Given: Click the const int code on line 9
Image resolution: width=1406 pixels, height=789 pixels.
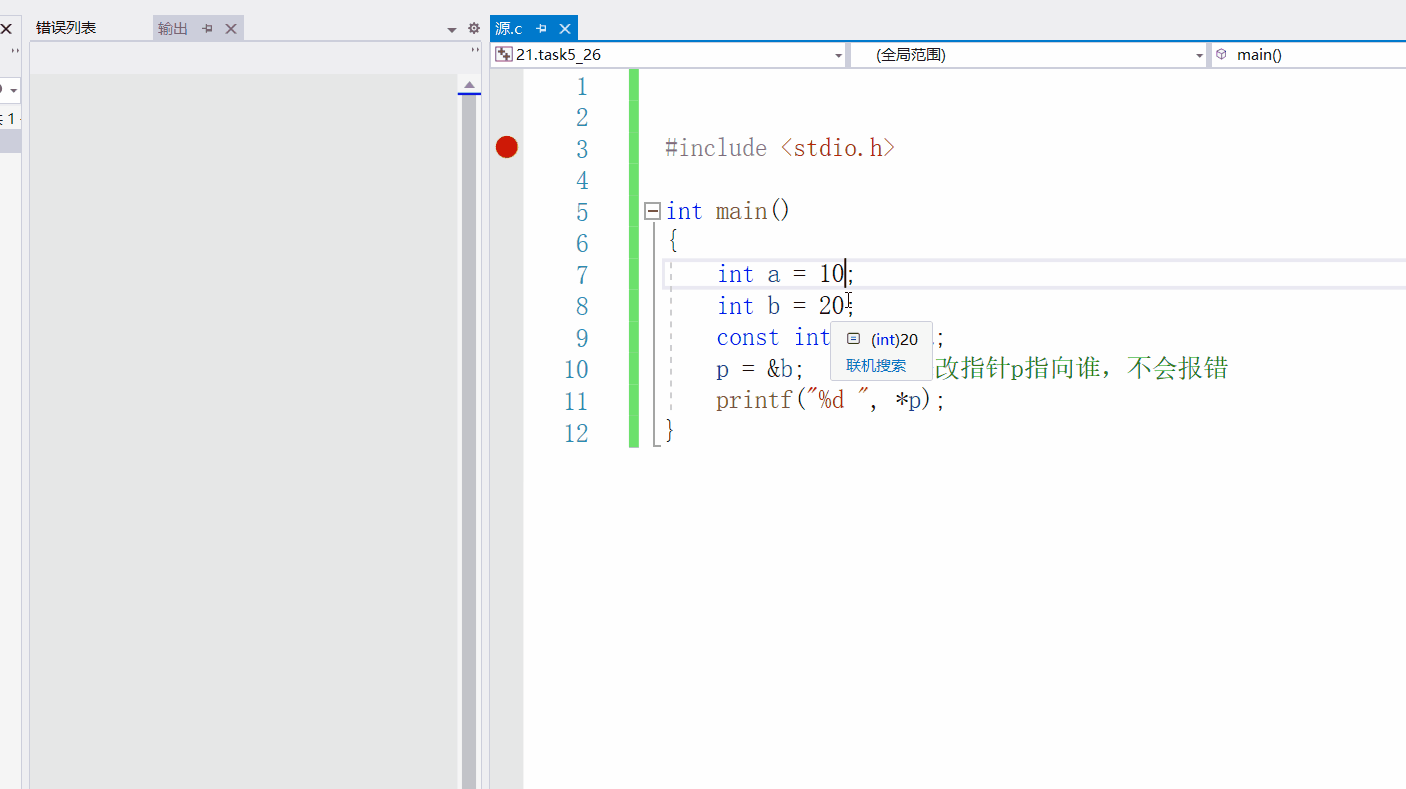Looking at the screenshot, I should 773,337.
